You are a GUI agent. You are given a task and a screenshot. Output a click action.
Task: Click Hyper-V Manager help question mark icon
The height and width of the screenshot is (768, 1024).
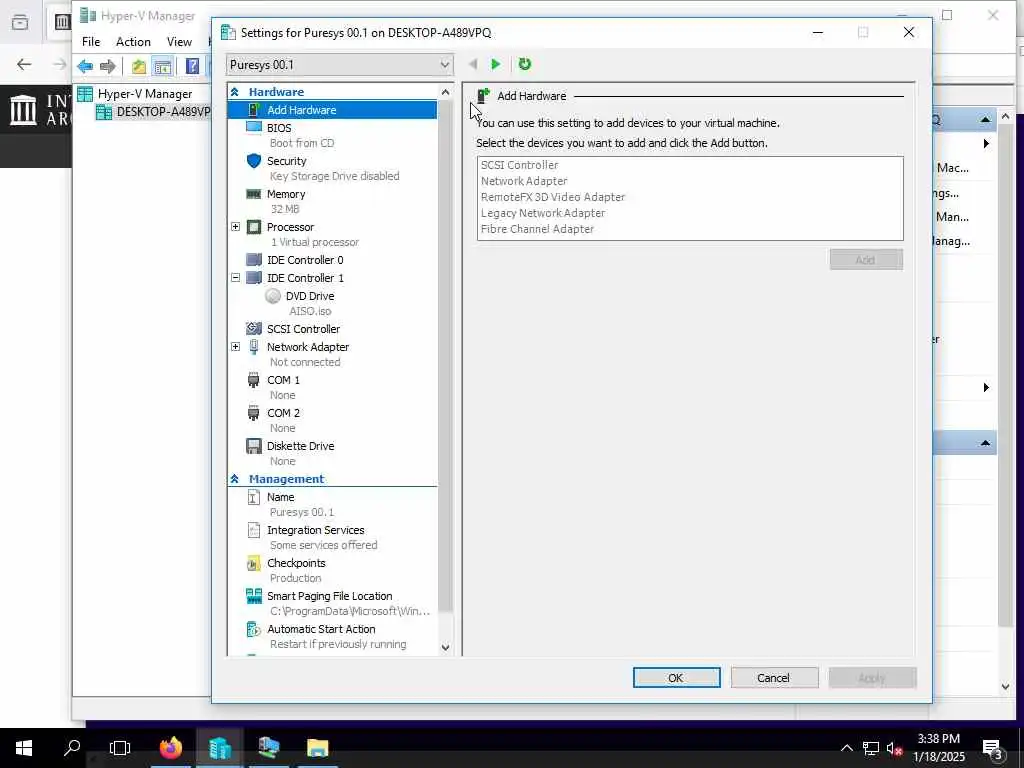(192, 66)
